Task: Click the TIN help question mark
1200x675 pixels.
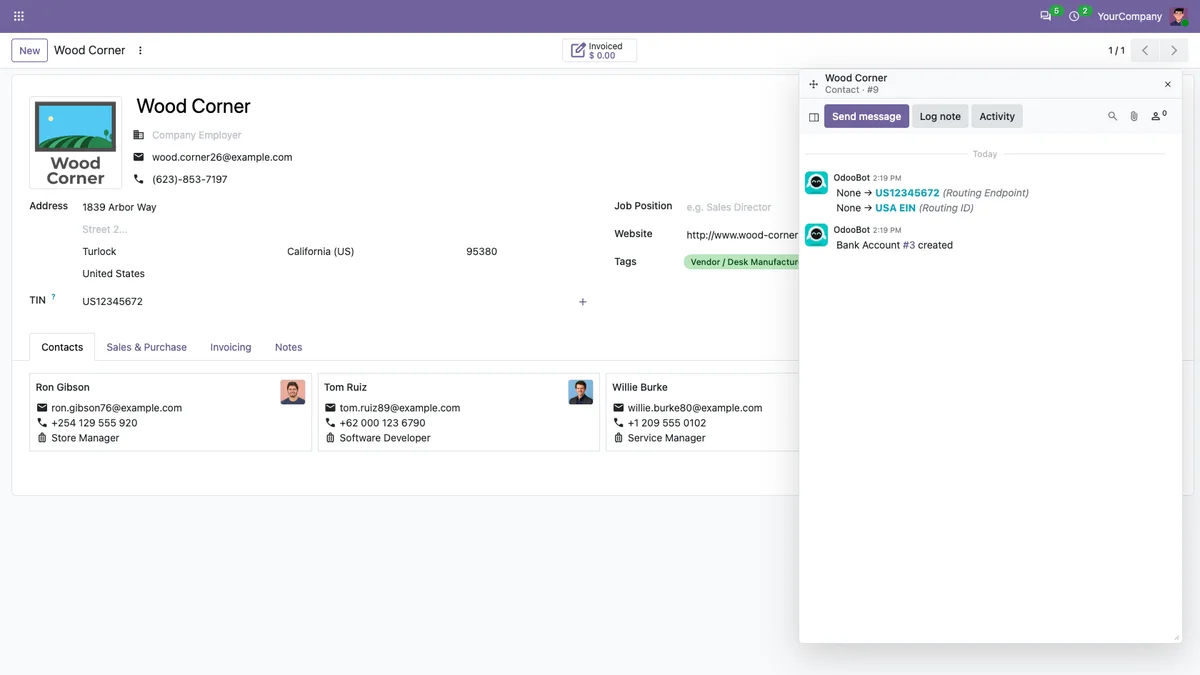Action: click(x=53, y=297)
